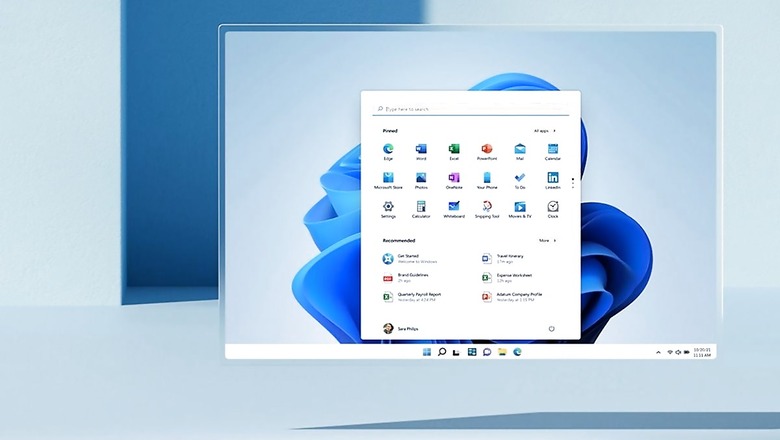Launch the OneNote app

tap(454, 180)
